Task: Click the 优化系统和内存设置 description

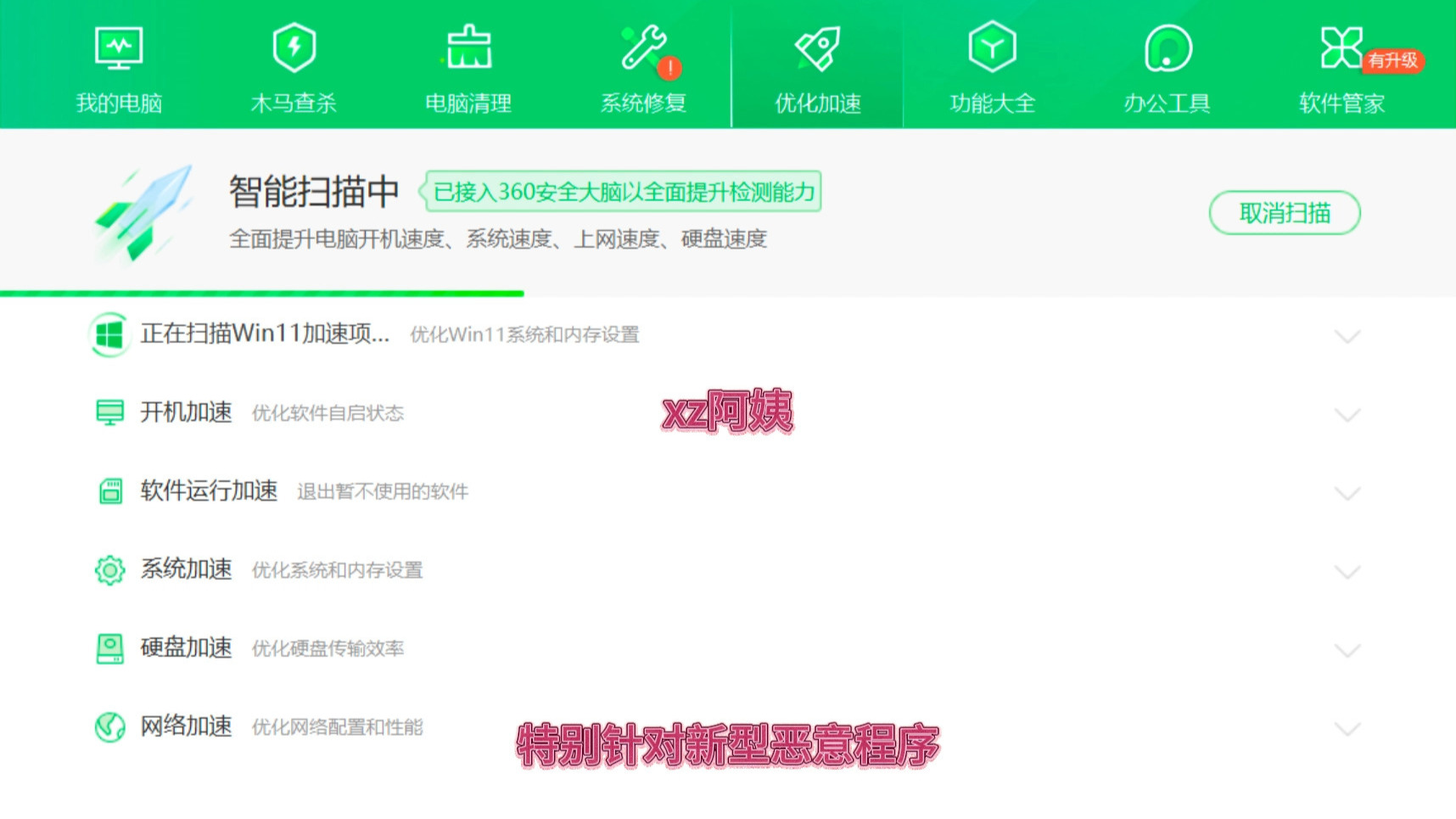Action: click(x=337, y=570)
